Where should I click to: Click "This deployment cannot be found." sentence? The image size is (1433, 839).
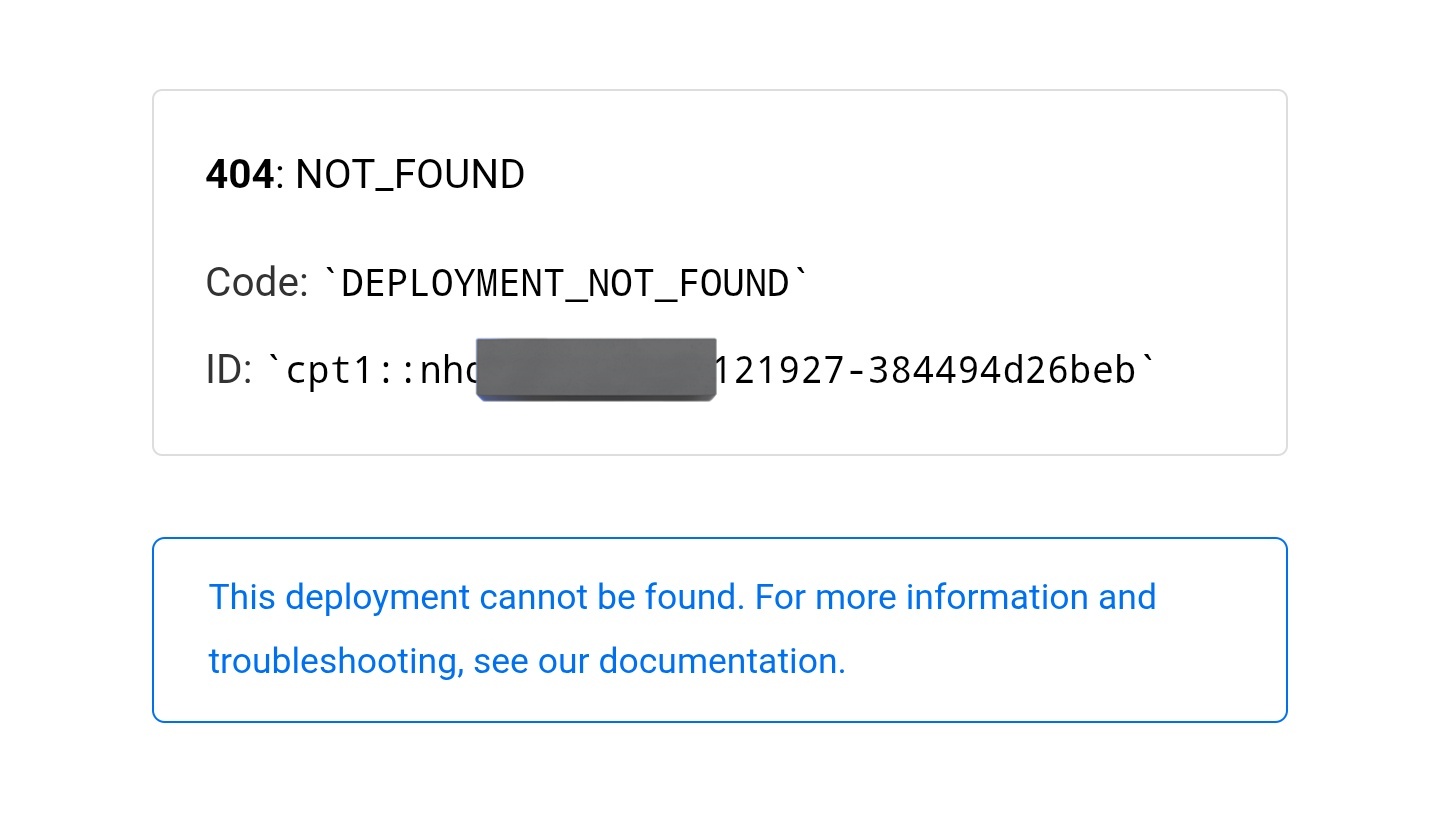point(476,597)
